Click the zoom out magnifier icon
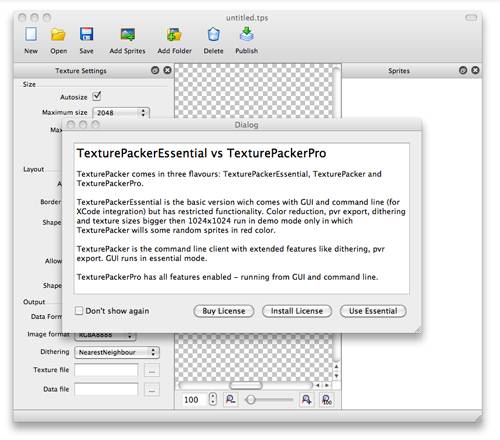This screenshot has height=440, width=500. (x=230, y=399)
